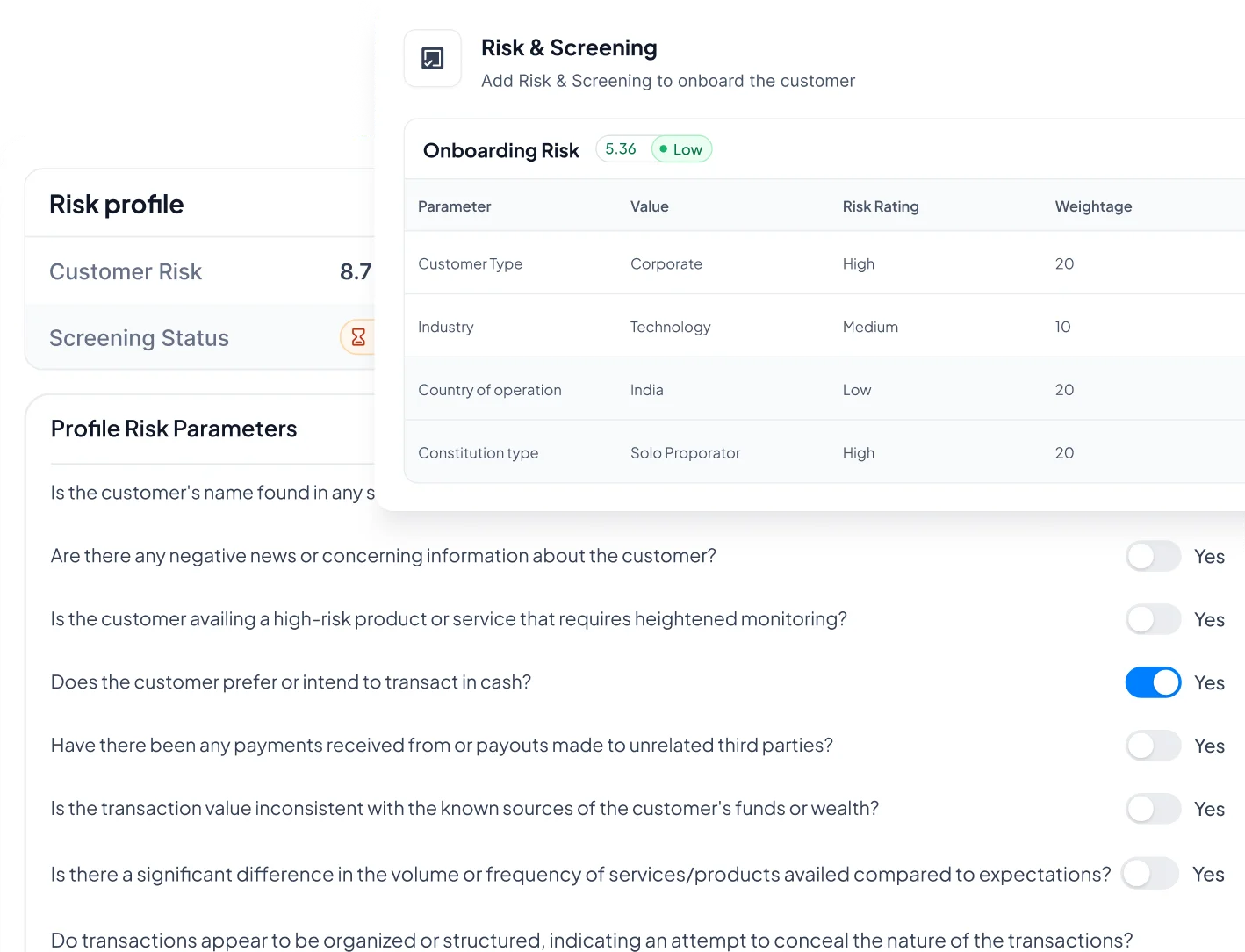Enable the negative news toggle

click(x=1153, y=556)
